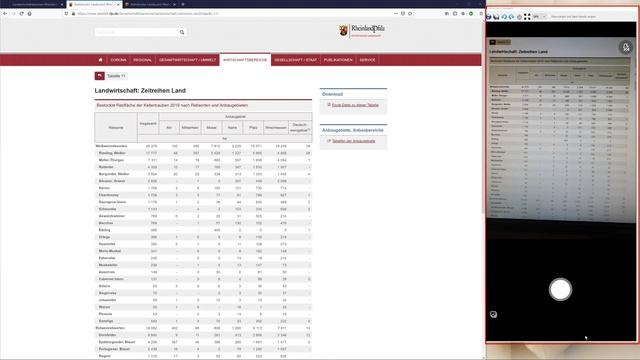This screenshot has width=640, height=360.
Task: Click the rotate-right icon in phone viewer toolbar
Action: pyautogui.click(x=511, y=17)
